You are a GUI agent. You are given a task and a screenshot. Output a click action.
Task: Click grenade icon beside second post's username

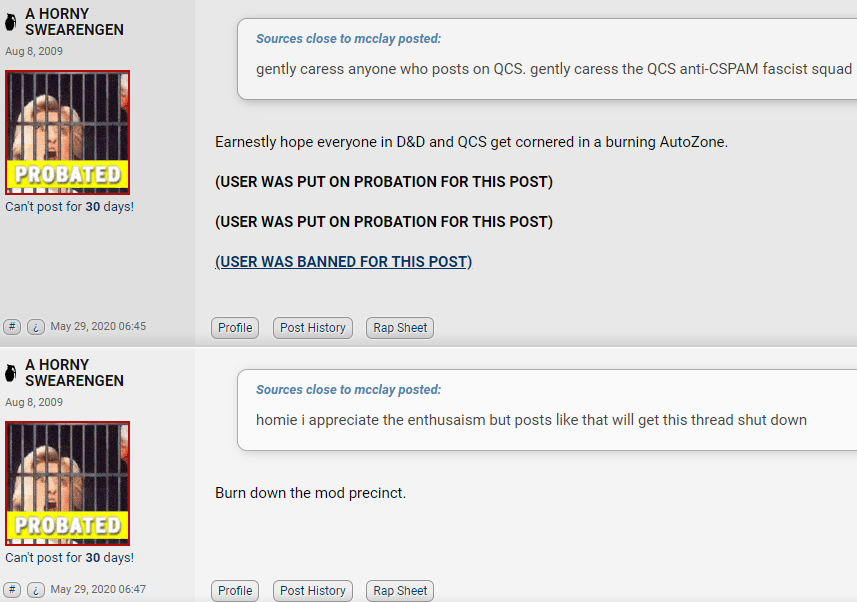[x=10, y=373]
